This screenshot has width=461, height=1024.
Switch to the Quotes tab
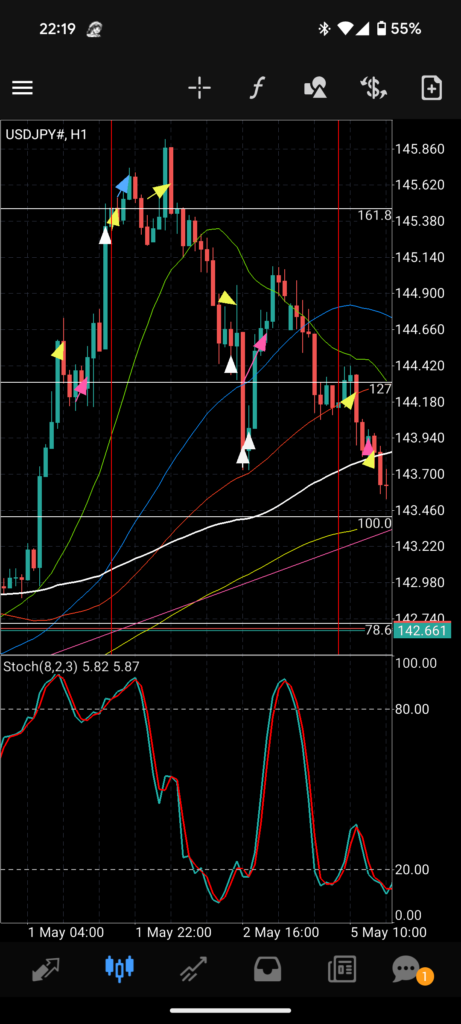46,968
